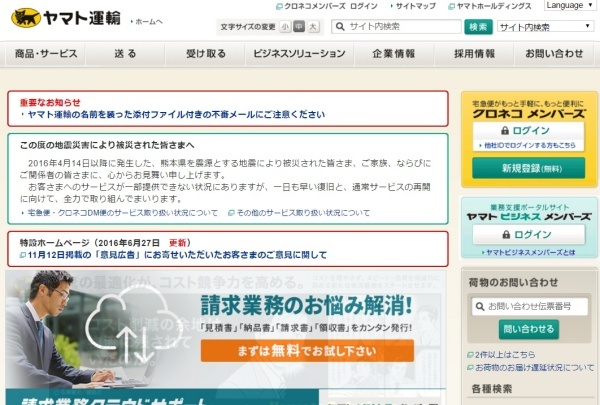Open the ビジネスソリューション navigation tab

tap(297, 54)
